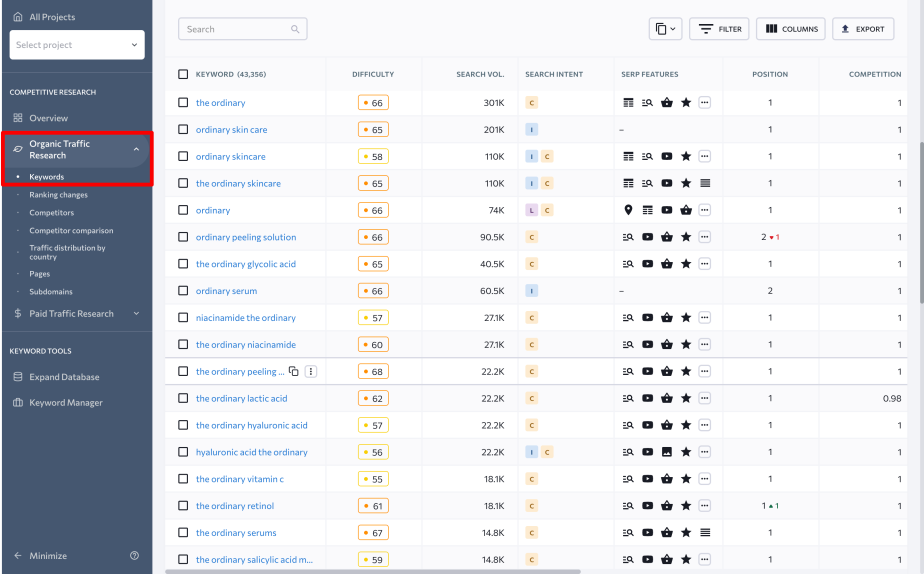Open the COLUMNS button

[791, 29]
